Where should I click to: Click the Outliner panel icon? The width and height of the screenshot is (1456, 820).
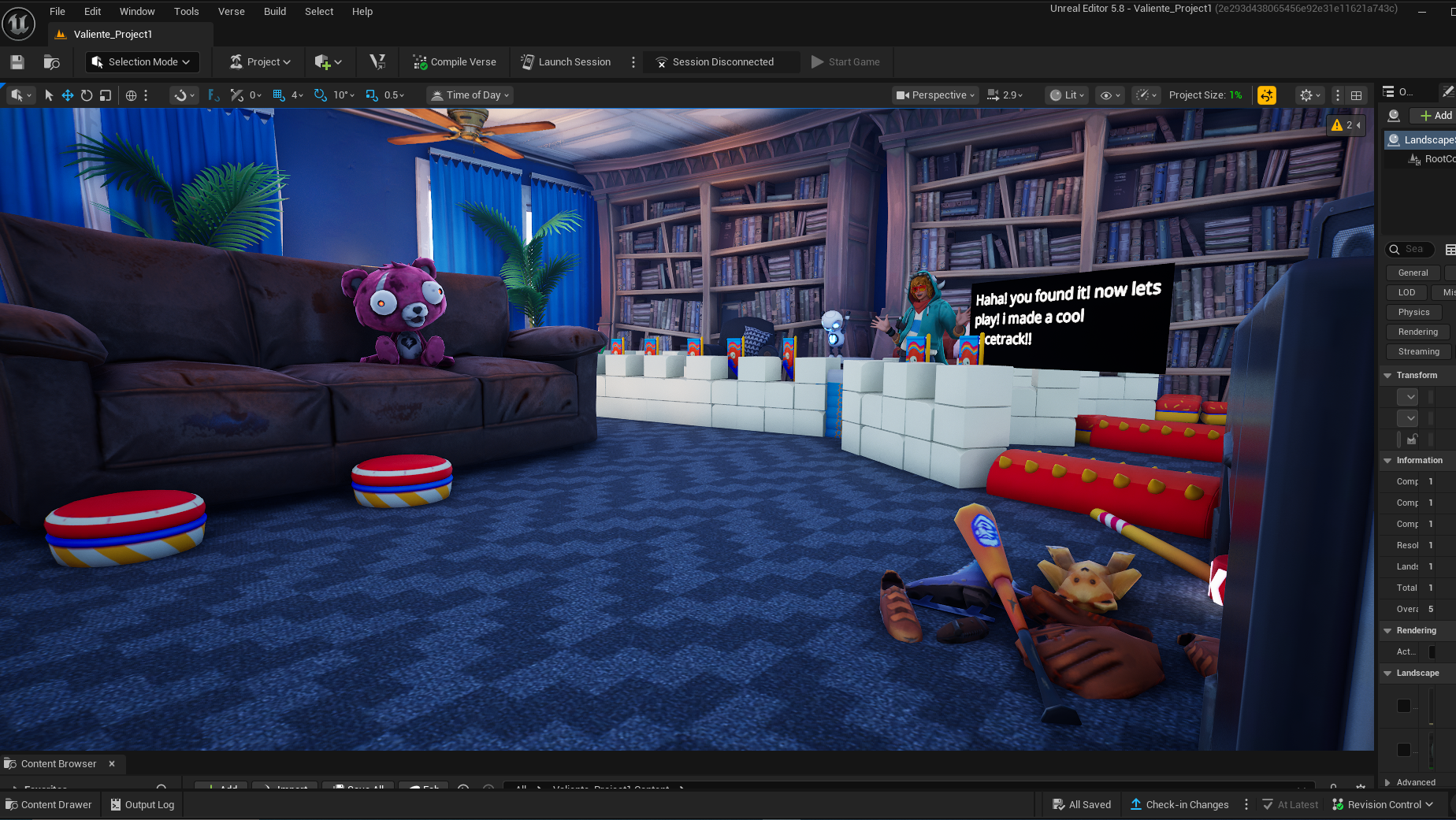point(1389,92)
